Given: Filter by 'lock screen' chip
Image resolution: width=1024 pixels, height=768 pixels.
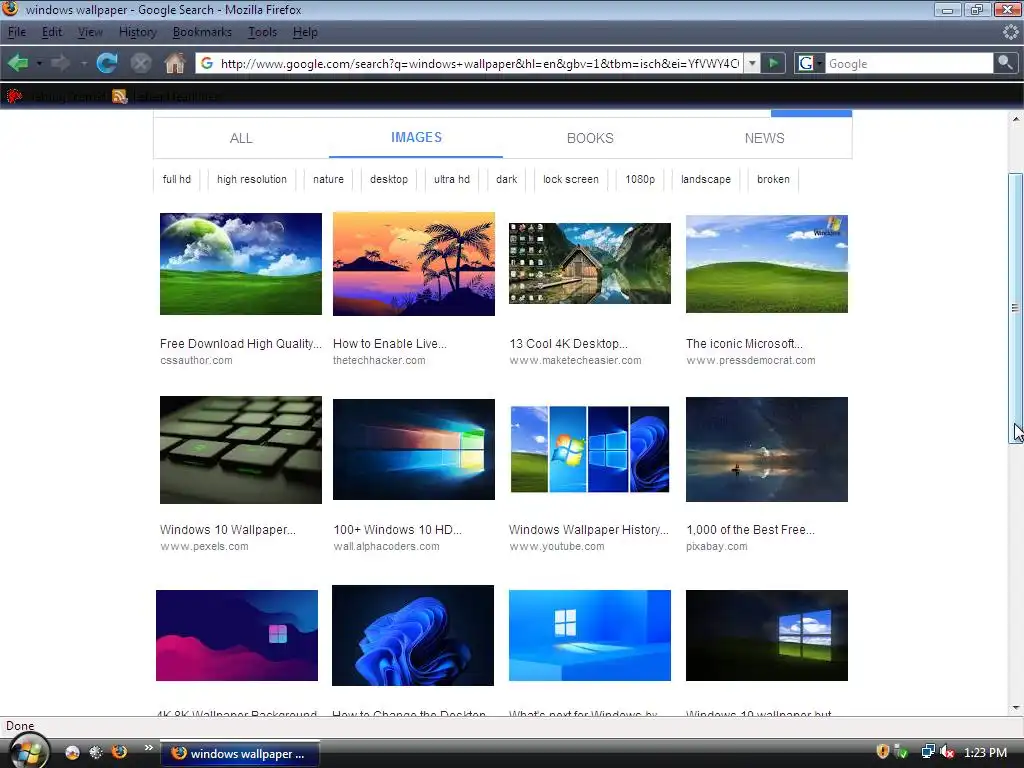Looking at the screenshot, I should click(x=571, y=179).
